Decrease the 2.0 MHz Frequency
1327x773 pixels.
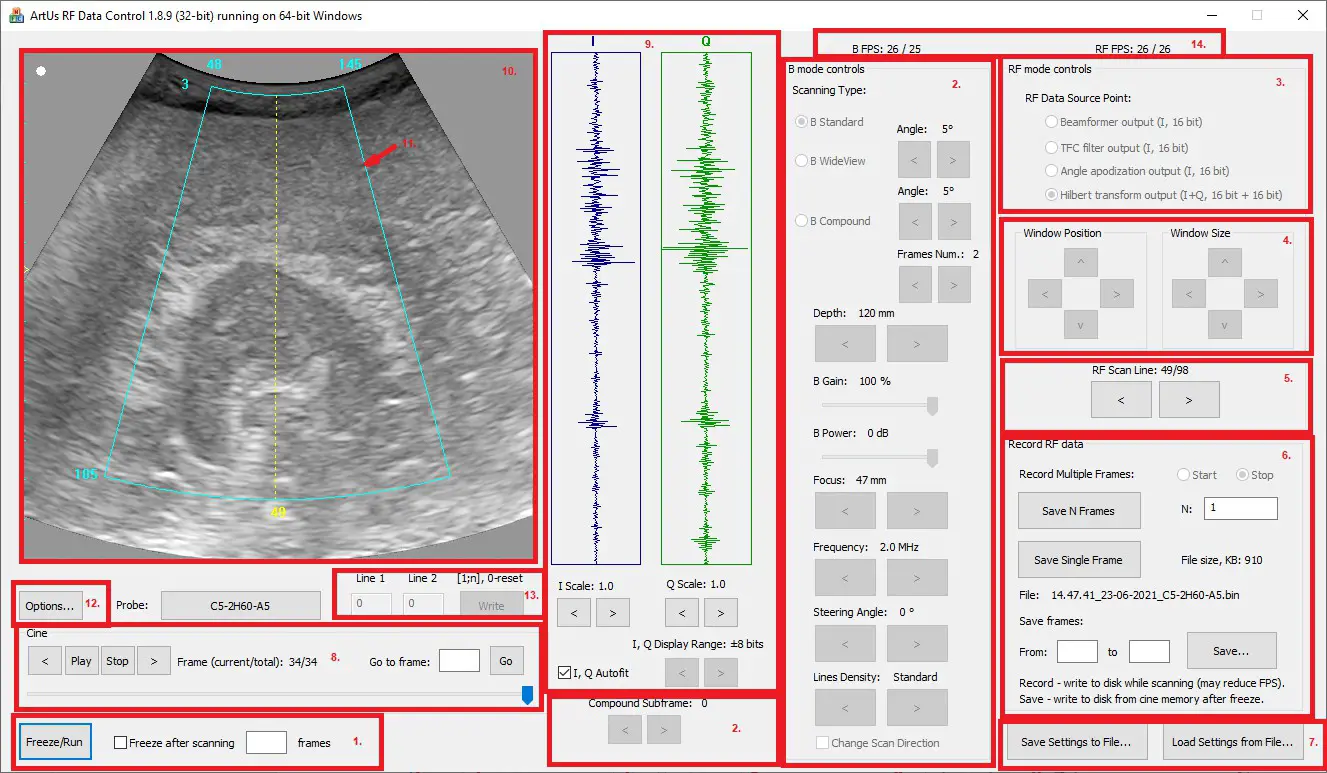point(845,577)
